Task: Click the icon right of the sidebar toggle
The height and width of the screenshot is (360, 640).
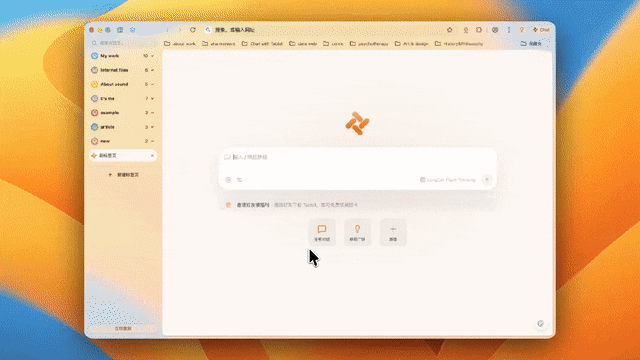Action: pyautogui.click(x=133, y=30)
